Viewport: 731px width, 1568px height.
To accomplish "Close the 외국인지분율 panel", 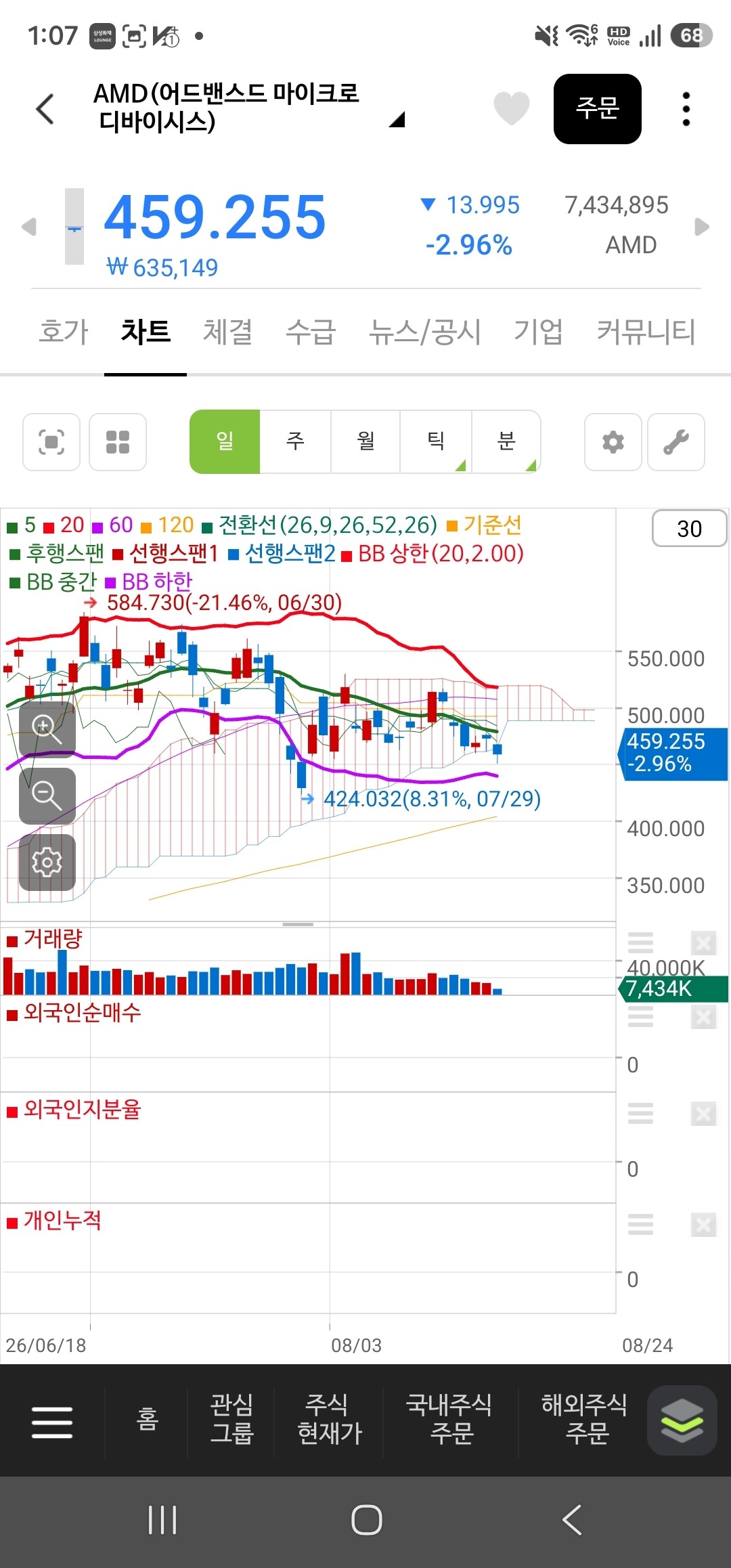I will [x=703, y=1113].
